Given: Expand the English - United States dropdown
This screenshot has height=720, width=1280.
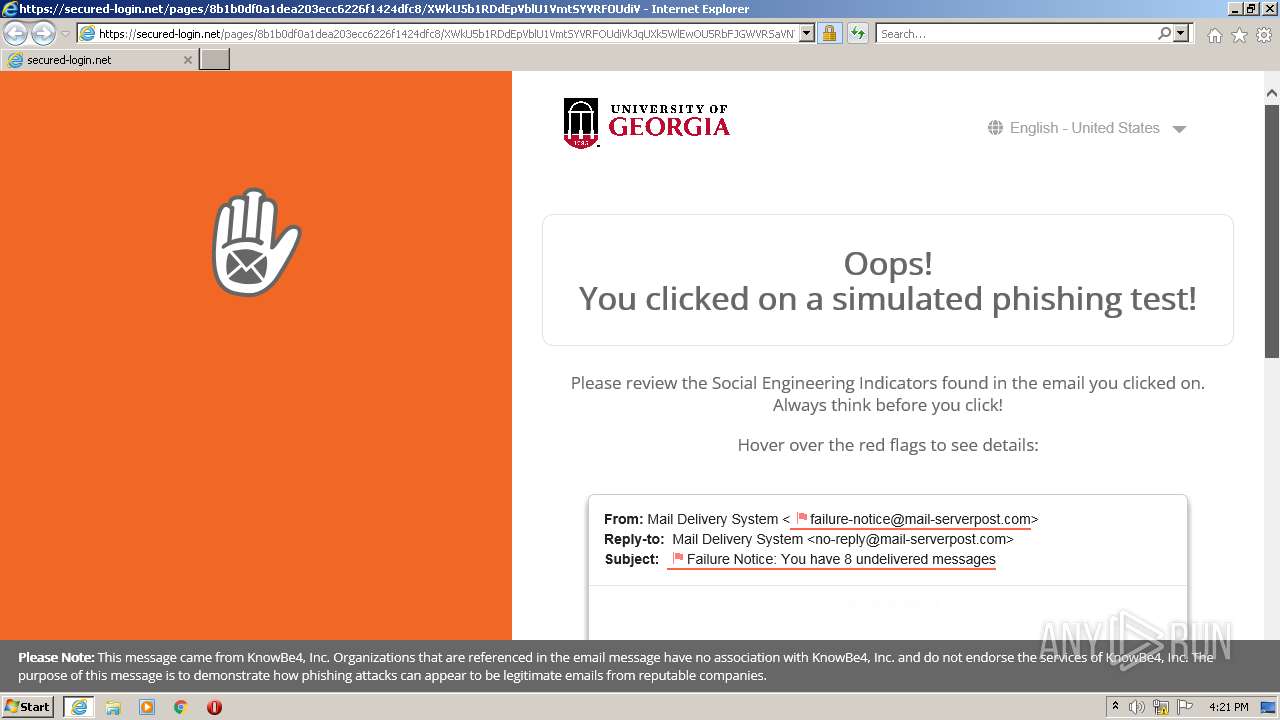Looking at the screenshot, I should (1086, 128).
